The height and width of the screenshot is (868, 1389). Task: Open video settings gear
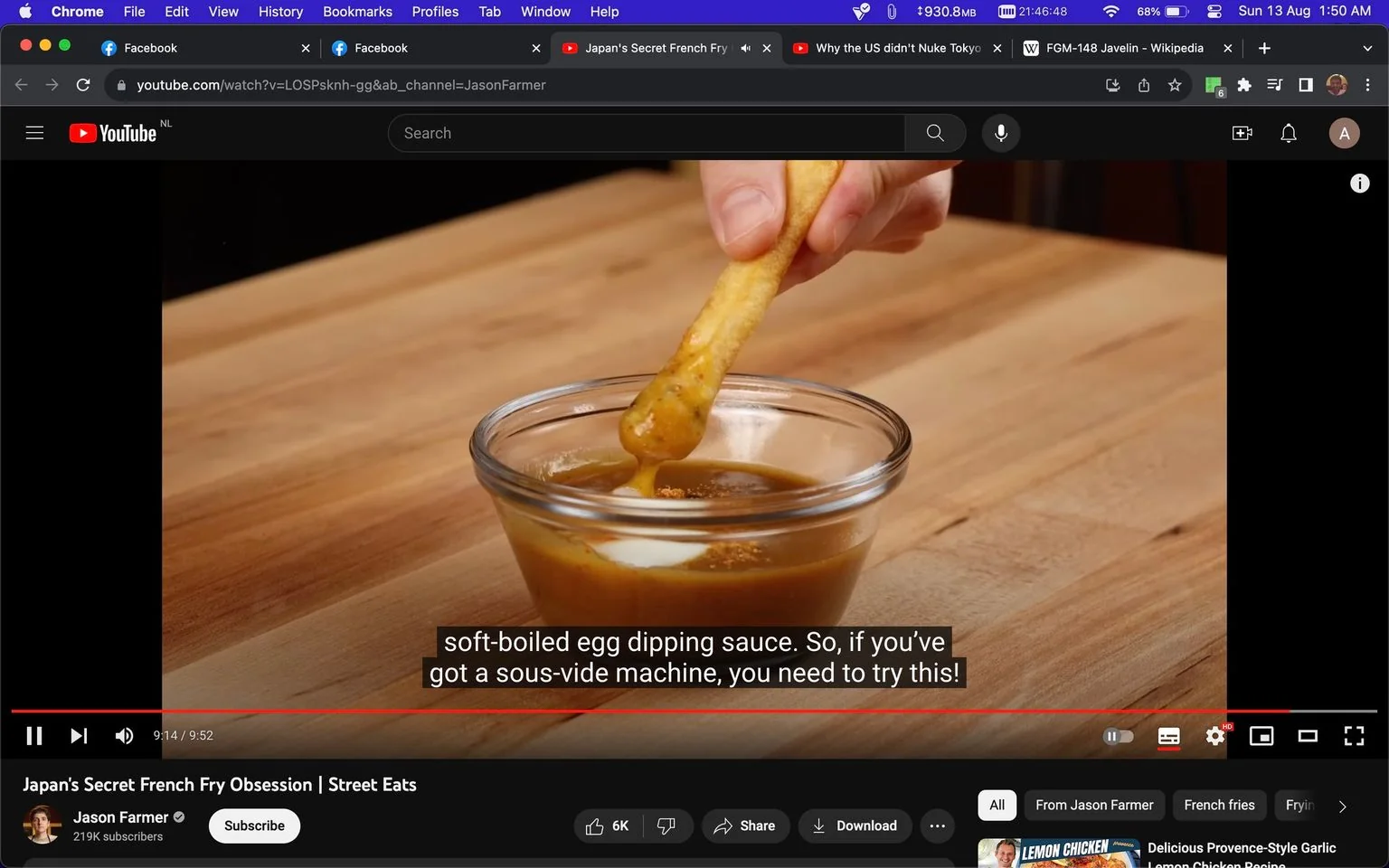click(1215, 736)
